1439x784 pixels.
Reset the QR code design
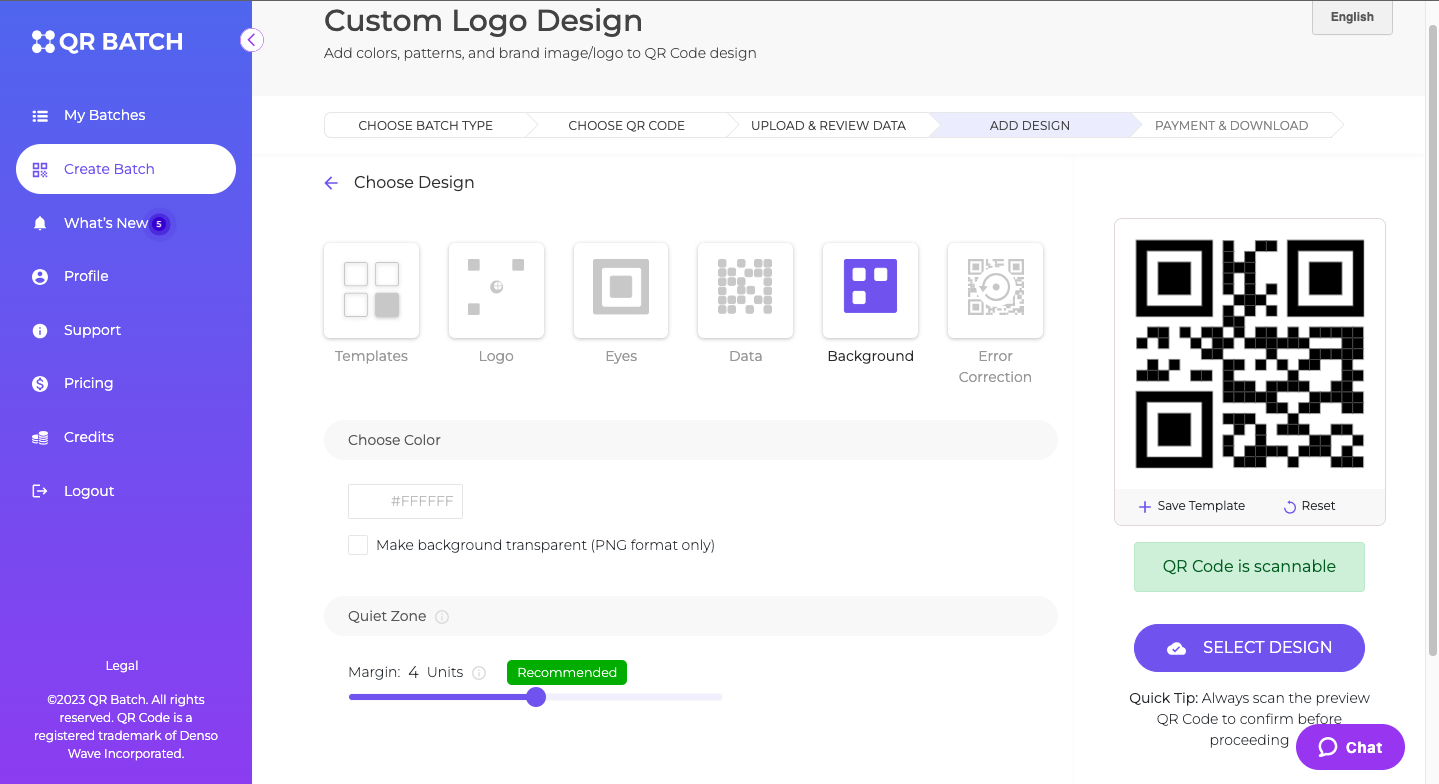[x=1309, y=506]
